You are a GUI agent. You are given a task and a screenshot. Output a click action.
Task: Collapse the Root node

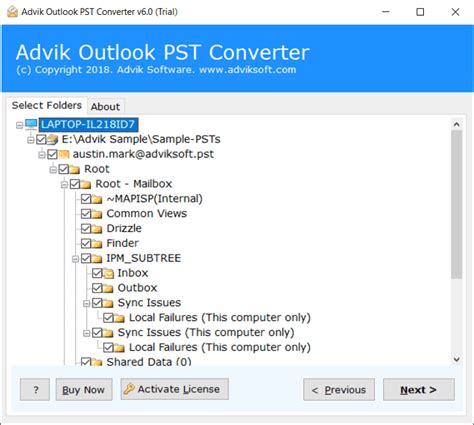pos(53,170)
